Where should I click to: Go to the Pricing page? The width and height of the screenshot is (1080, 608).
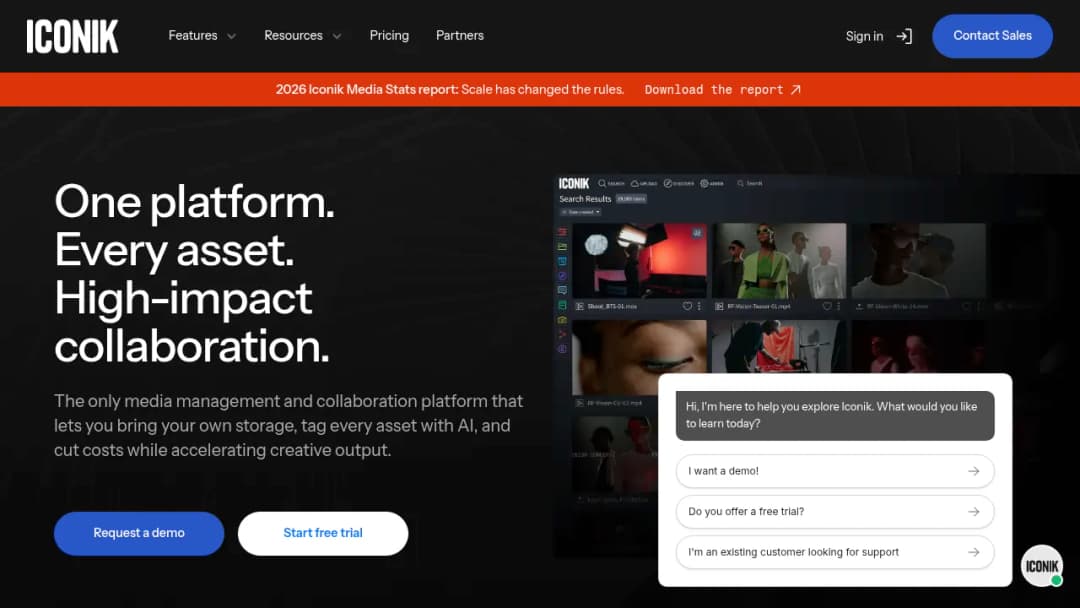click(x=389, y=36)
